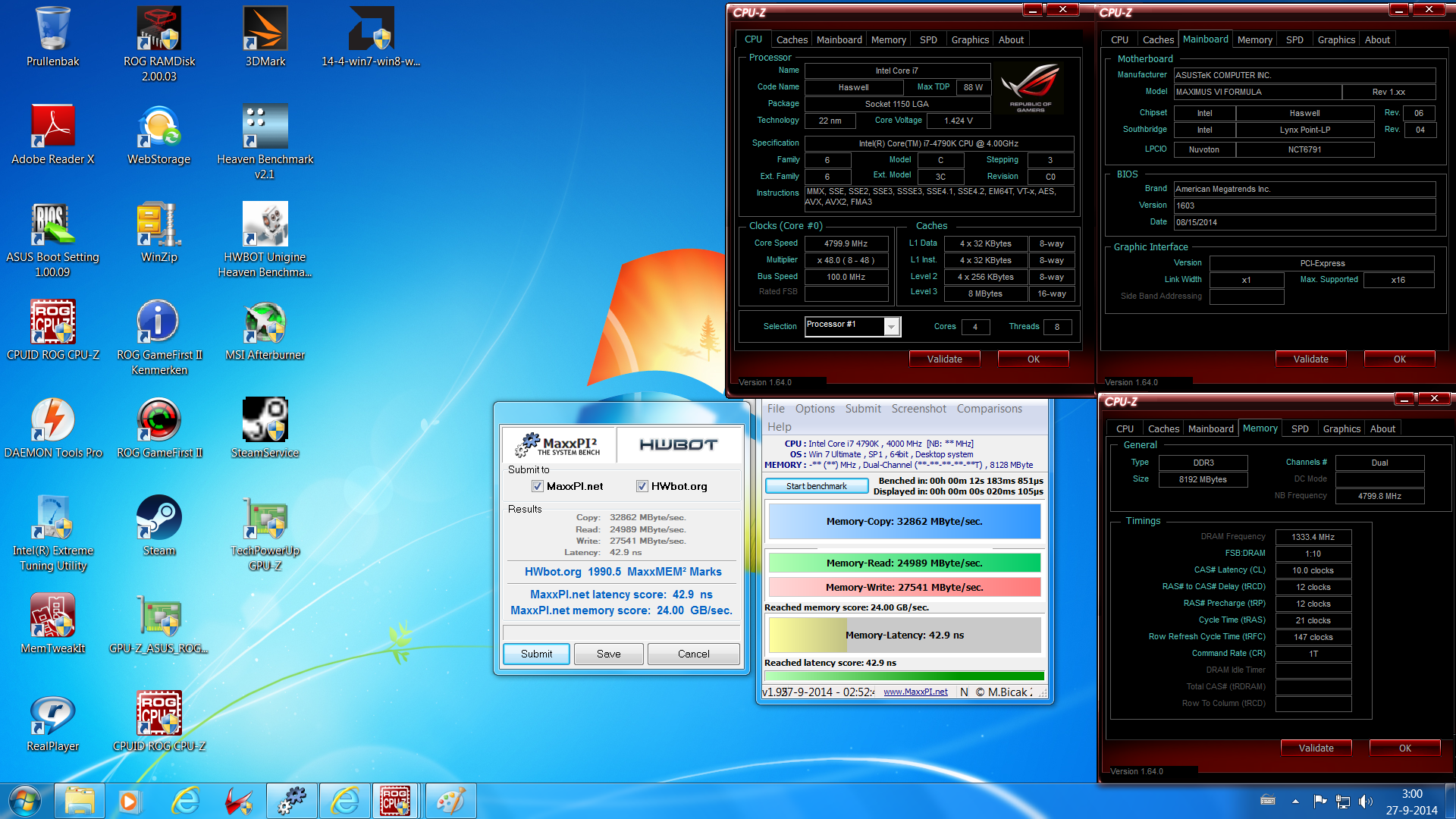The image size is (1456, 819).
Task: Open the Help menu in MaxxMEM
Action: (779, 427)
